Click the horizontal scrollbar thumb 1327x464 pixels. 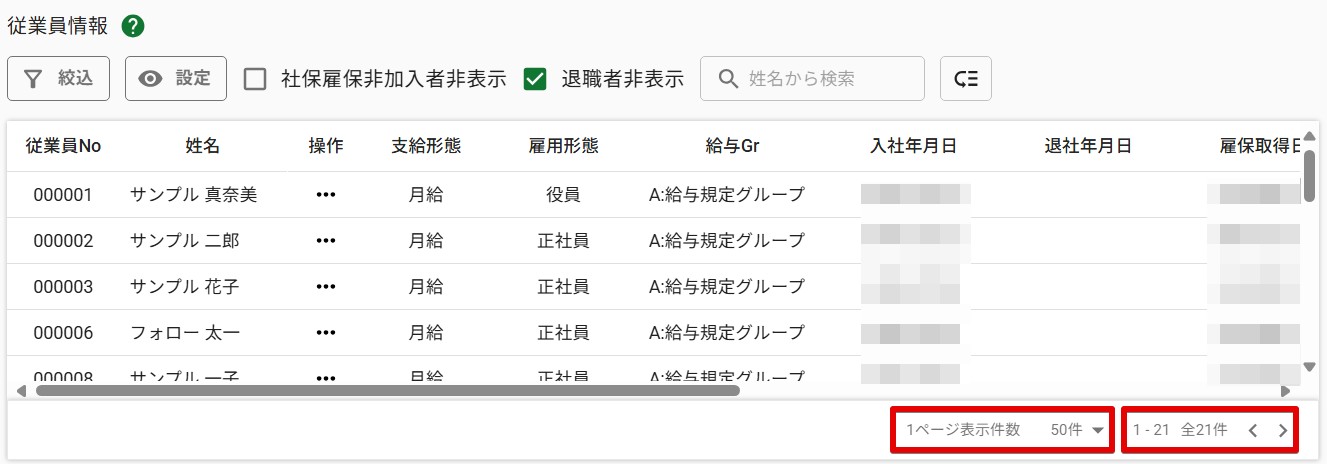point(388,390)
